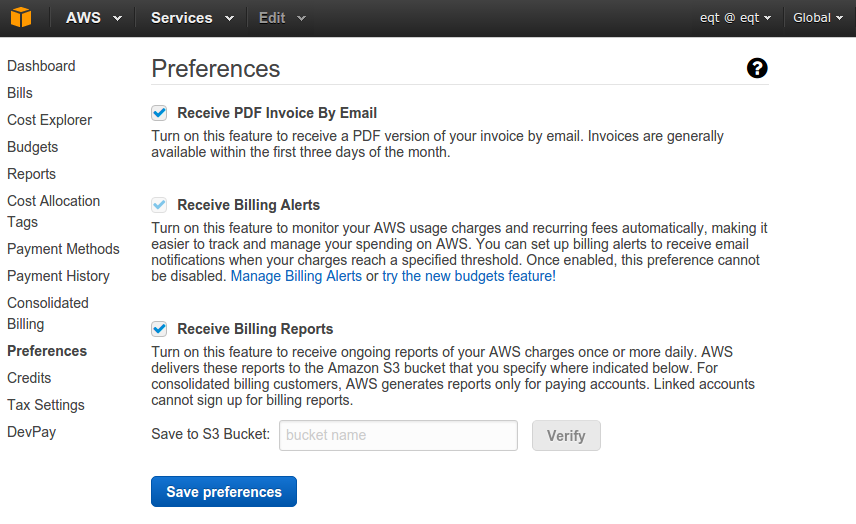
Task: Toggle the Receive Billing Alerts checkbox
Action: [159, 205]
